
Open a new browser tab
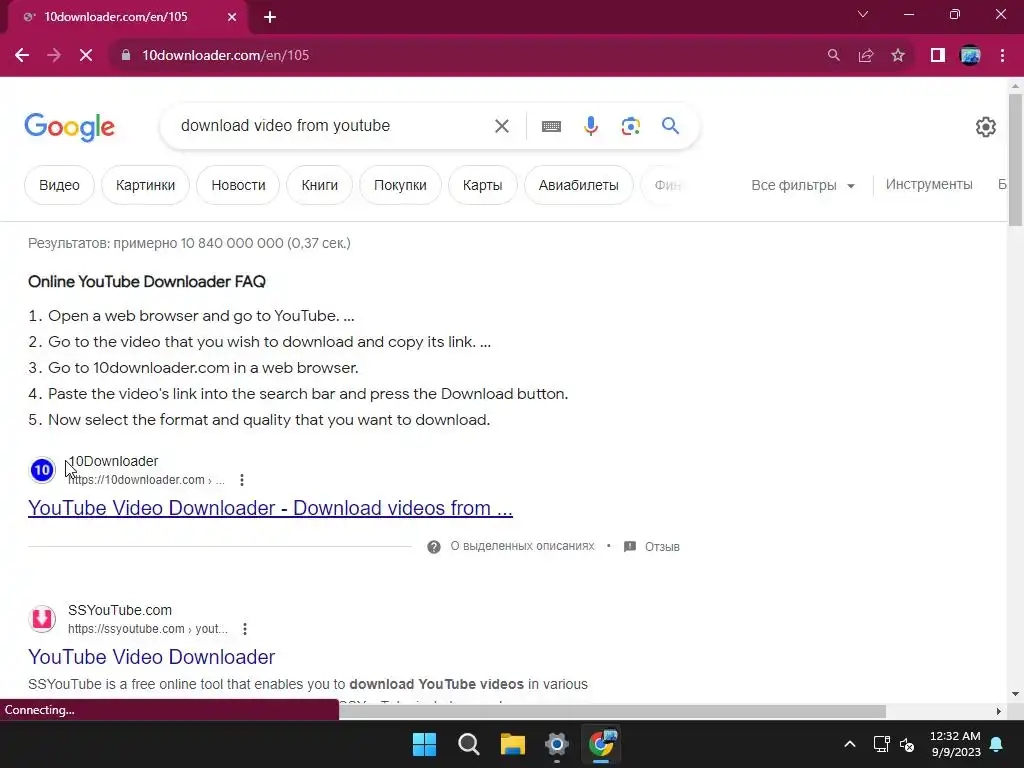pyautogui.click(x=270, y=18)
